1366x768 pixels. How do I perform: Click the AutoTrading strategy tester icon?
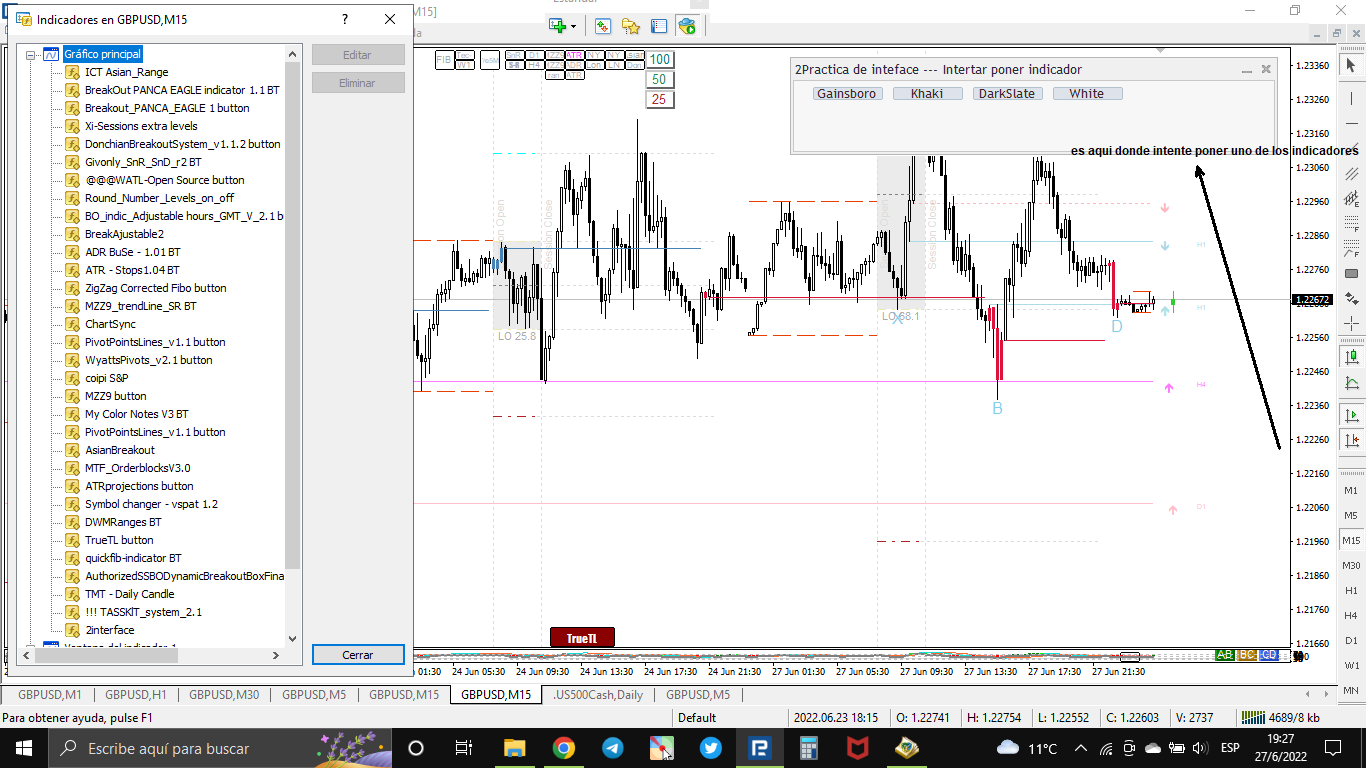686,26
